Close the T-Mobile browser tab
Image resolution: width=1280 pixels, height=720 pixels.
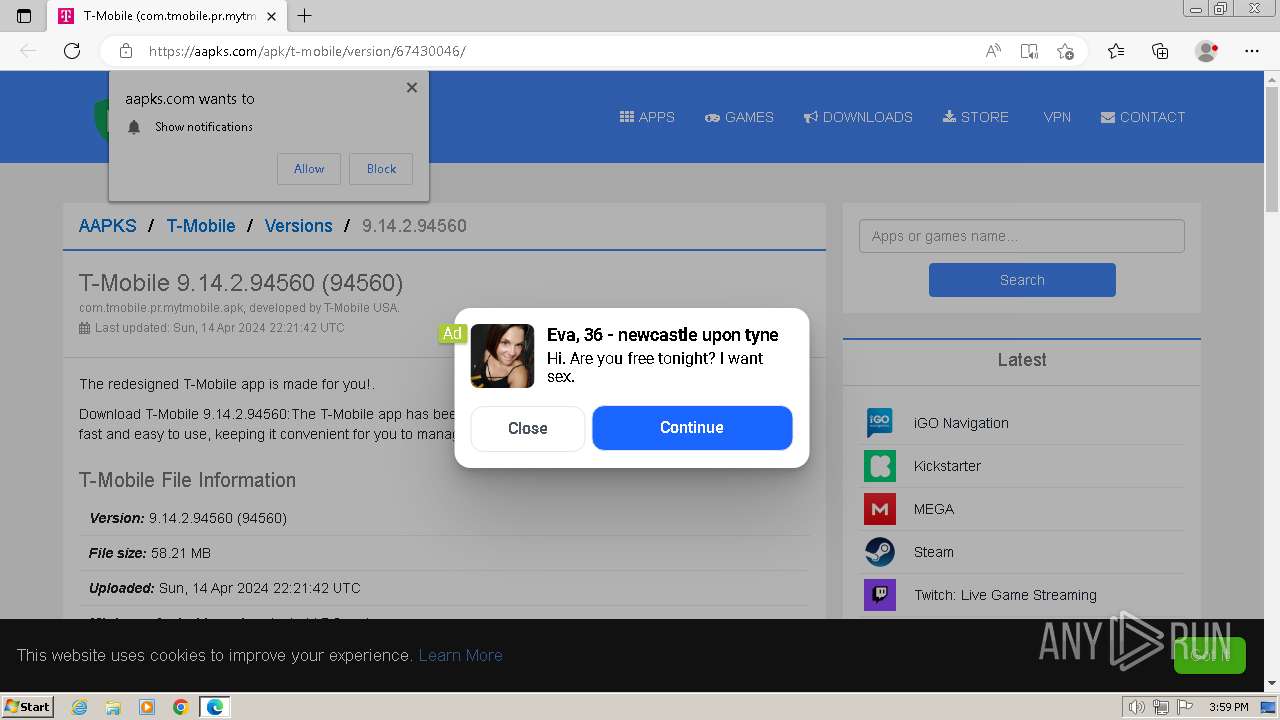[272, 16]
